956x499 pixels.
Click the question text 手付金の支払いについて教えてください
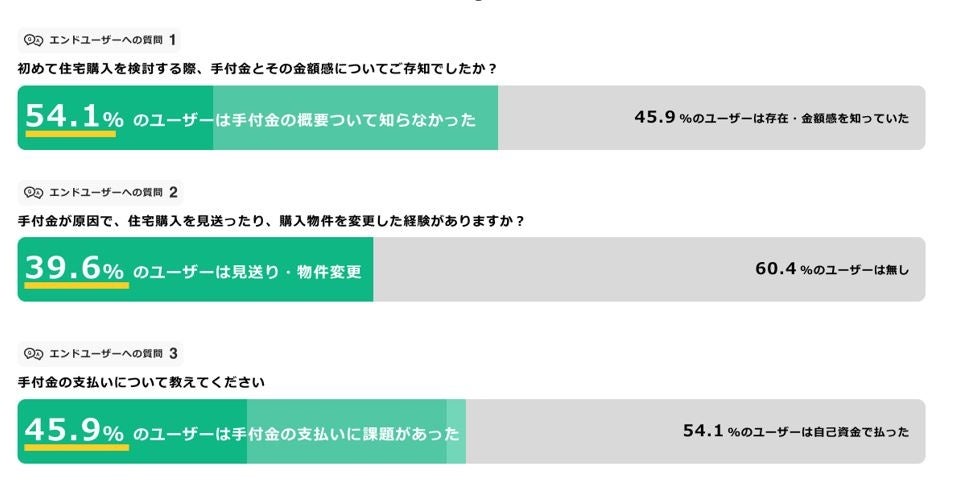141,382
